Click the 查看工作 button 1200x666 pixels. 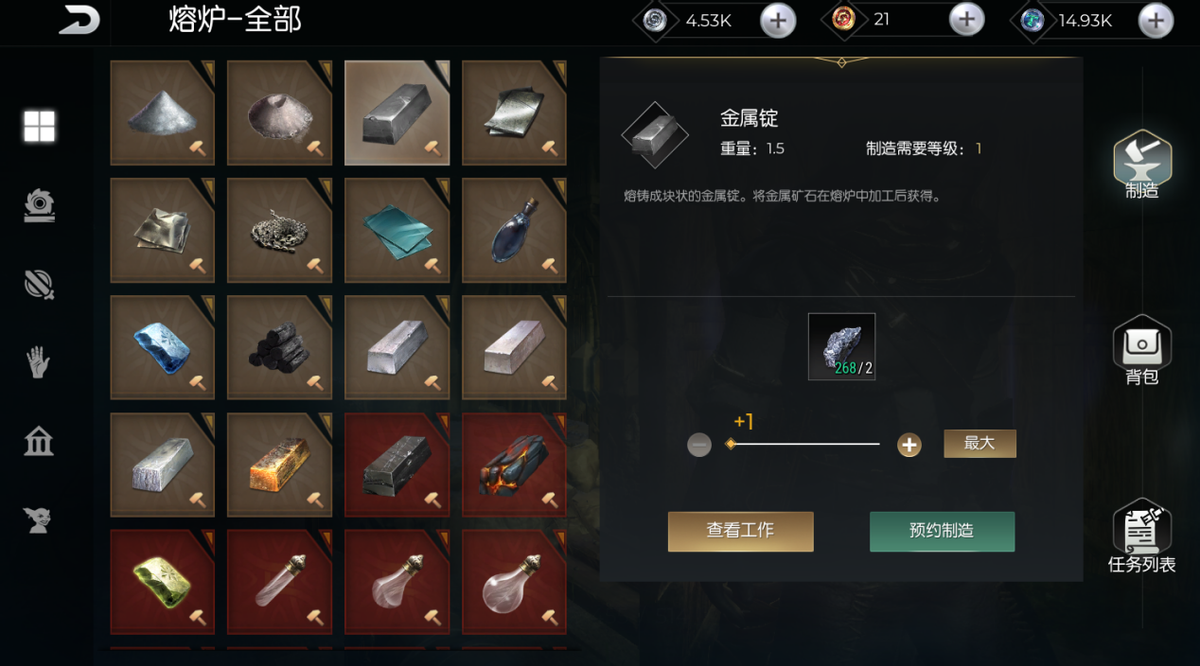[741, 531]
